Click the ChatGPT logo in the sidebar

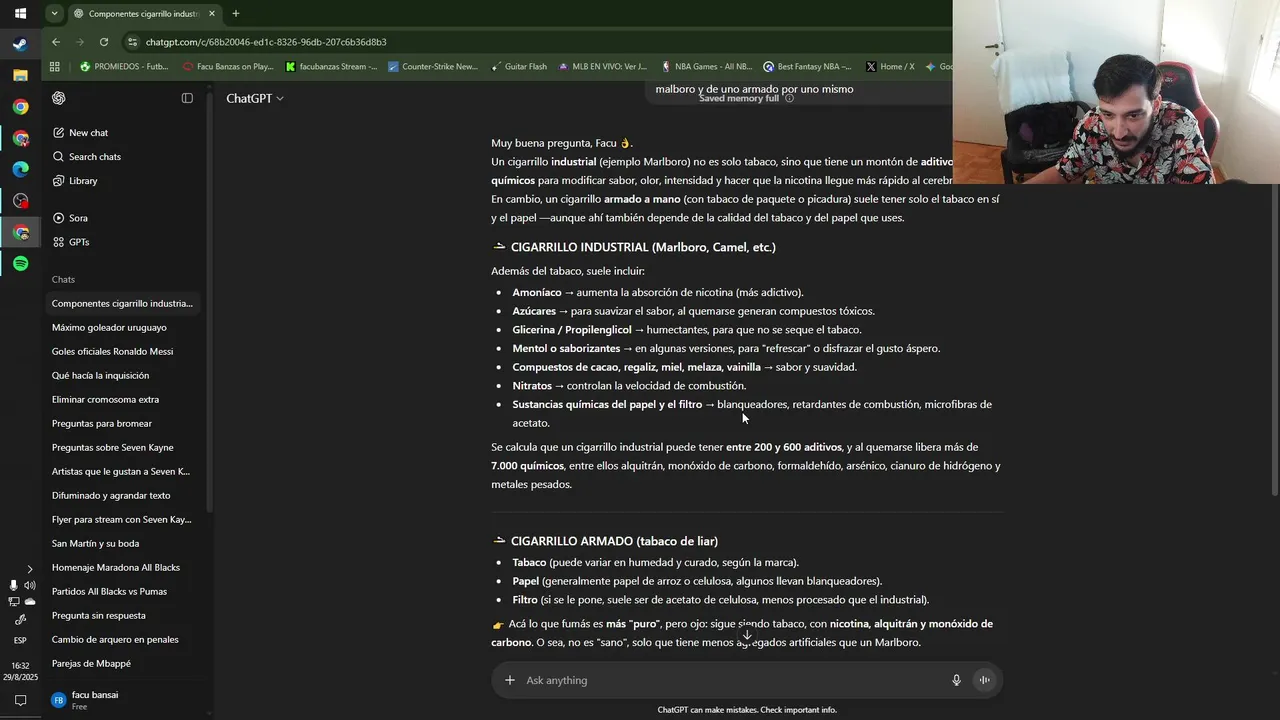(x=59, y=98)
